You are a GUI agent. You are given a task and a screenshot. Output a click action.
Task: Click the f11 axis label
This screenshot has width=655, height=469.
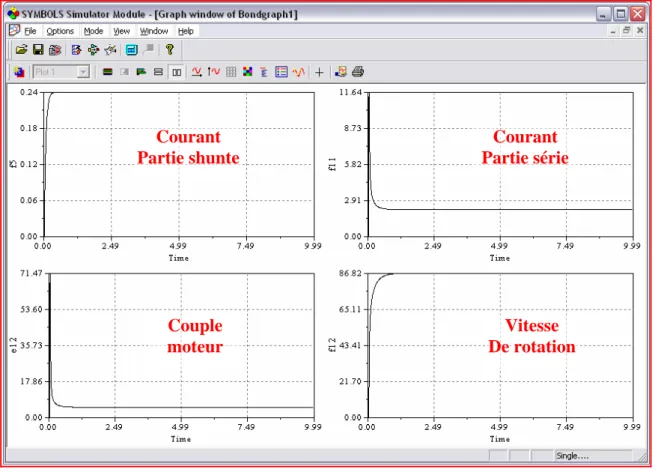(x=332, y=164)
